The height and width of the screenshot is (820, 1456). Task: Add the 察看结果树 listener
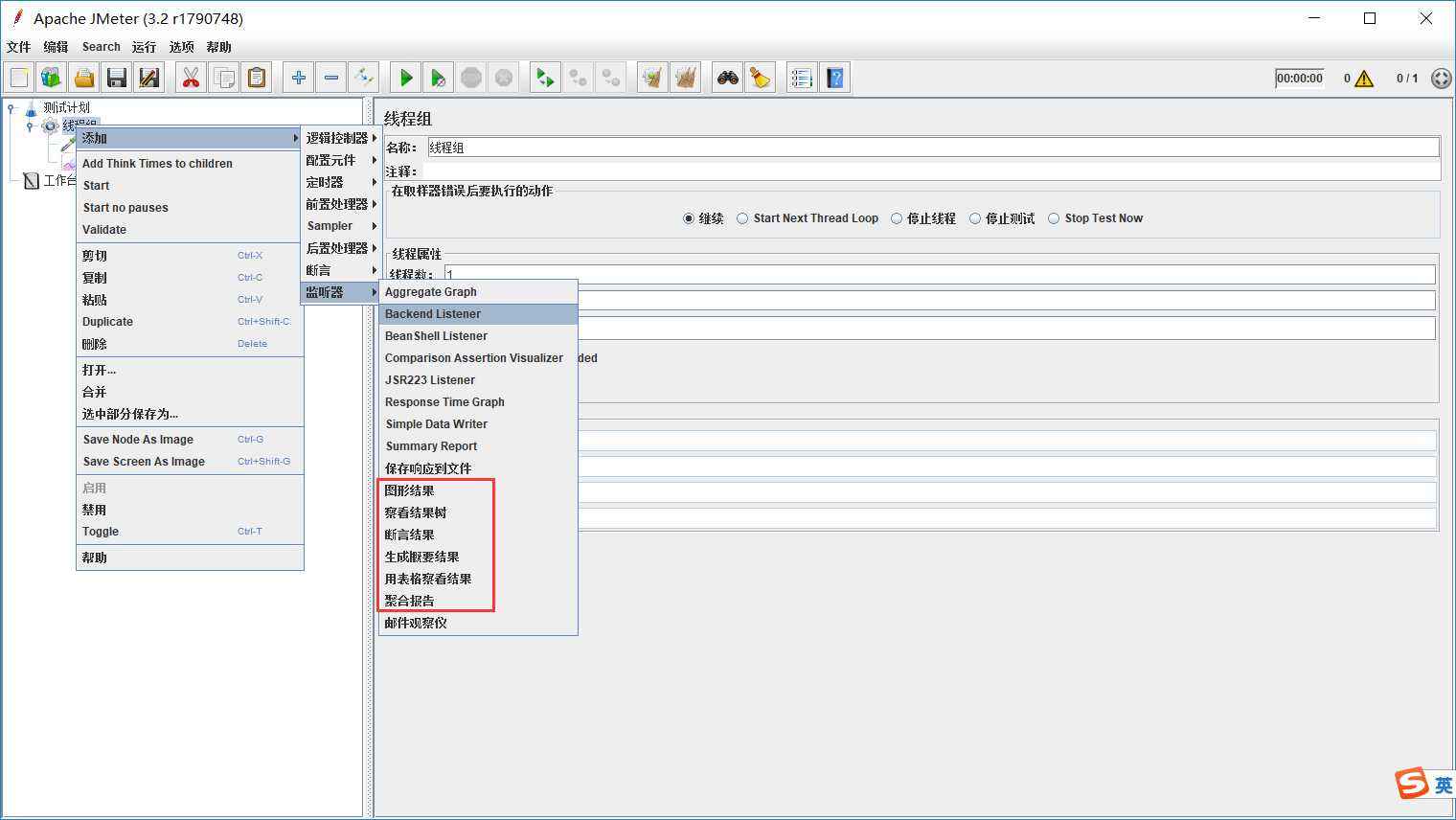(x=479, y=512)
